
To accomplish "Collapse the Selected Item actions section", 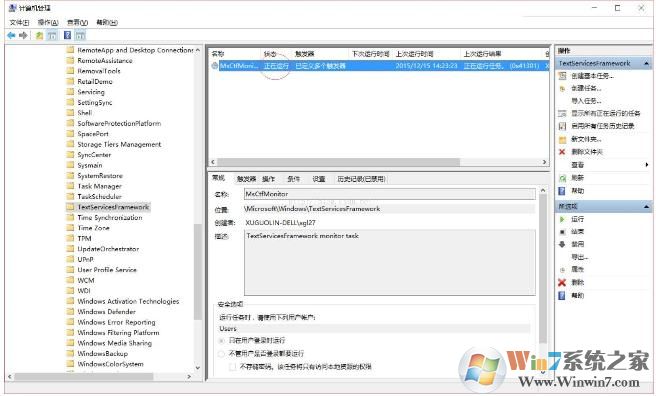I will coord(646,207).
